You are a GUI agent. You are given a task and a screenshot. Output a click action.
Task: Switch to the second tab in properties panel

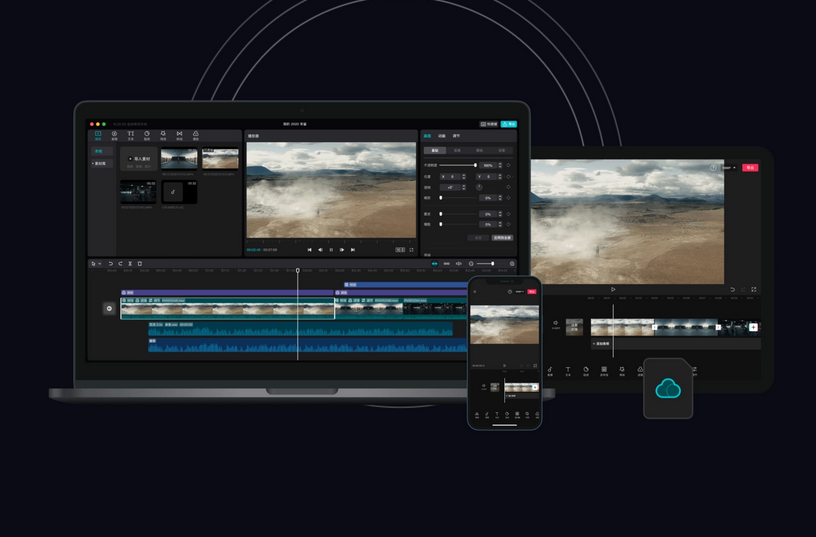click(x=441, y=136)
